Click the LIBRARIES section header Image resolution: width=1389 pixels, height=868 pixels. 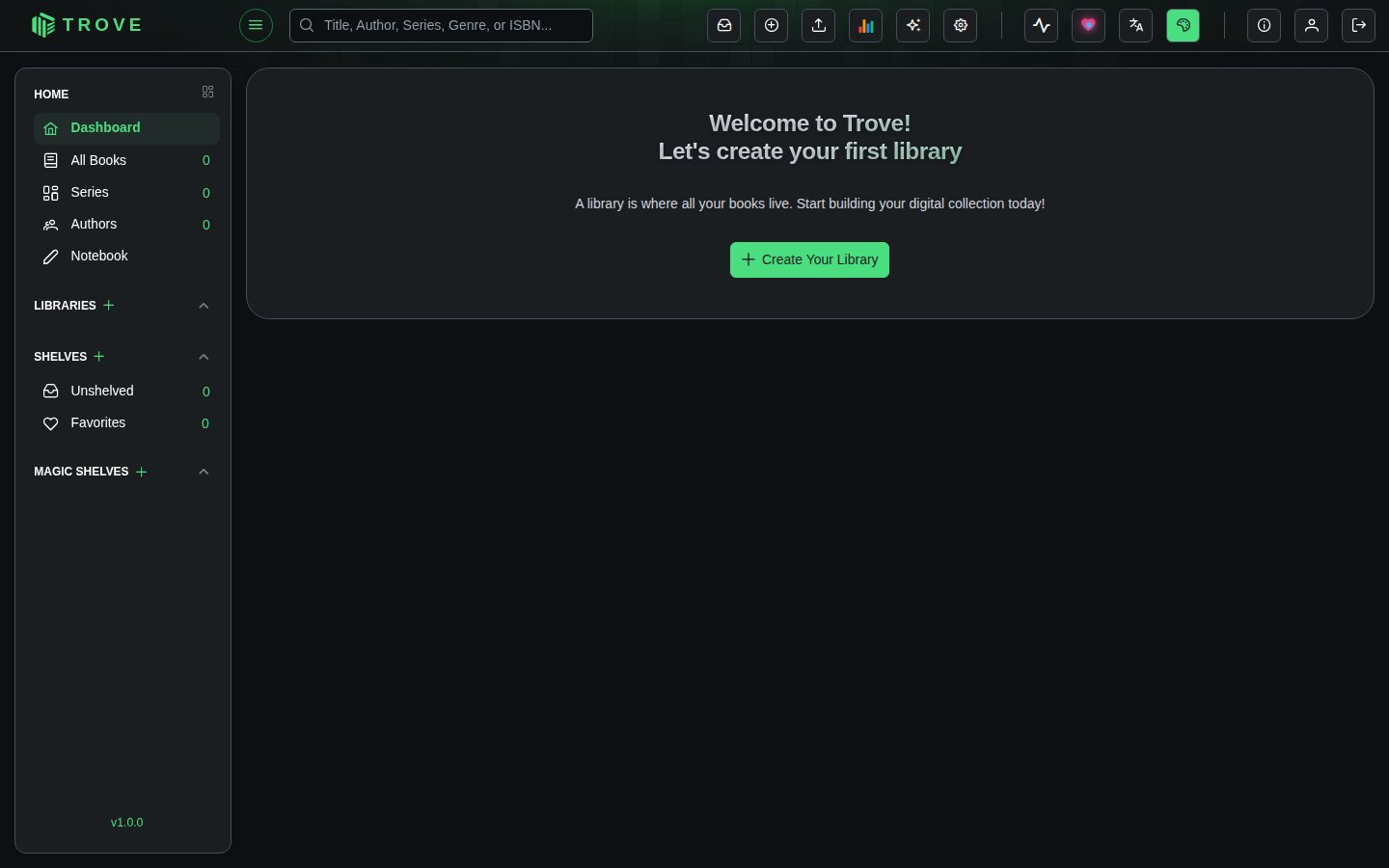65,306
